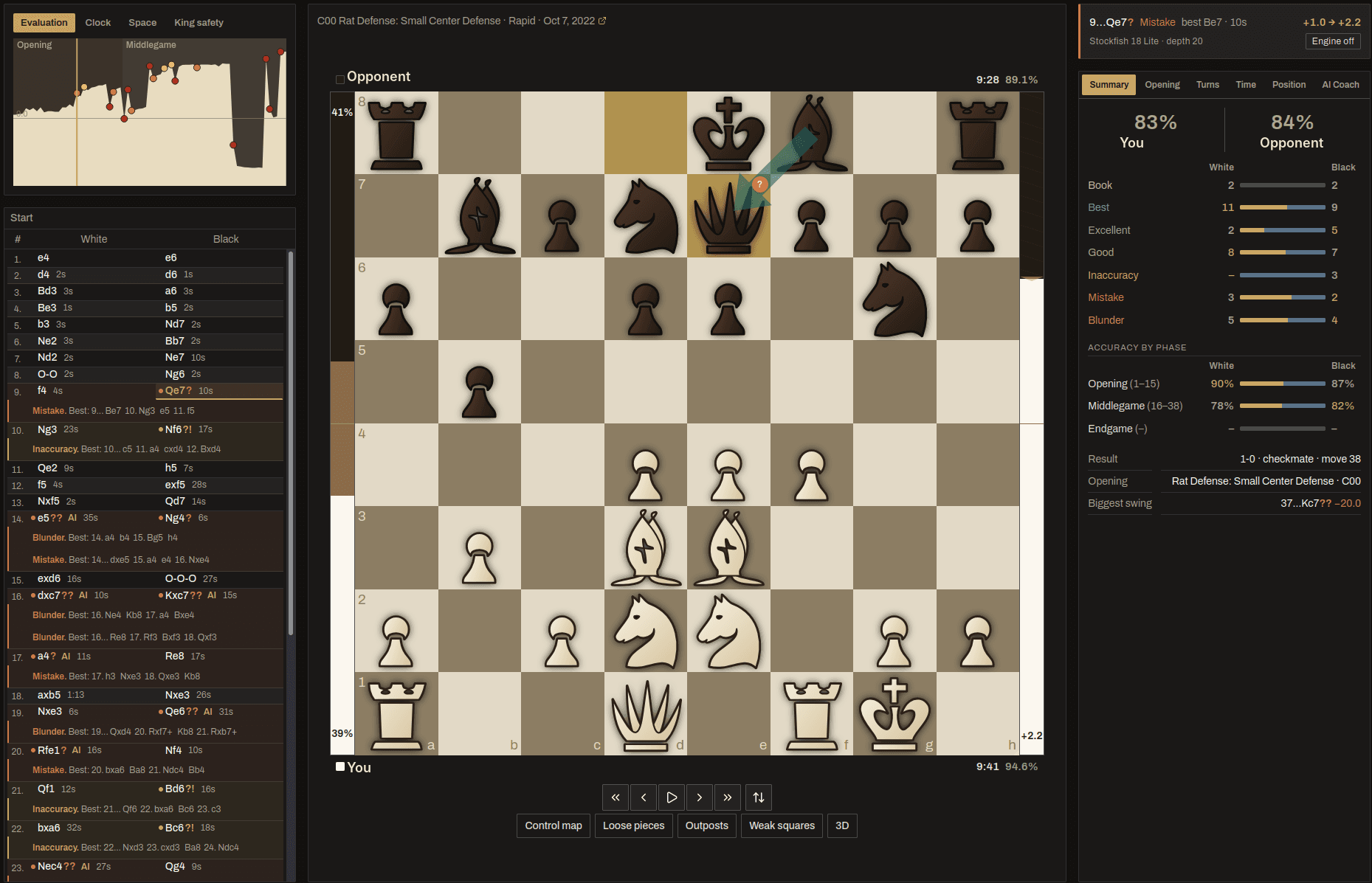
Task: Select the white king on g1
Action: 894,714
